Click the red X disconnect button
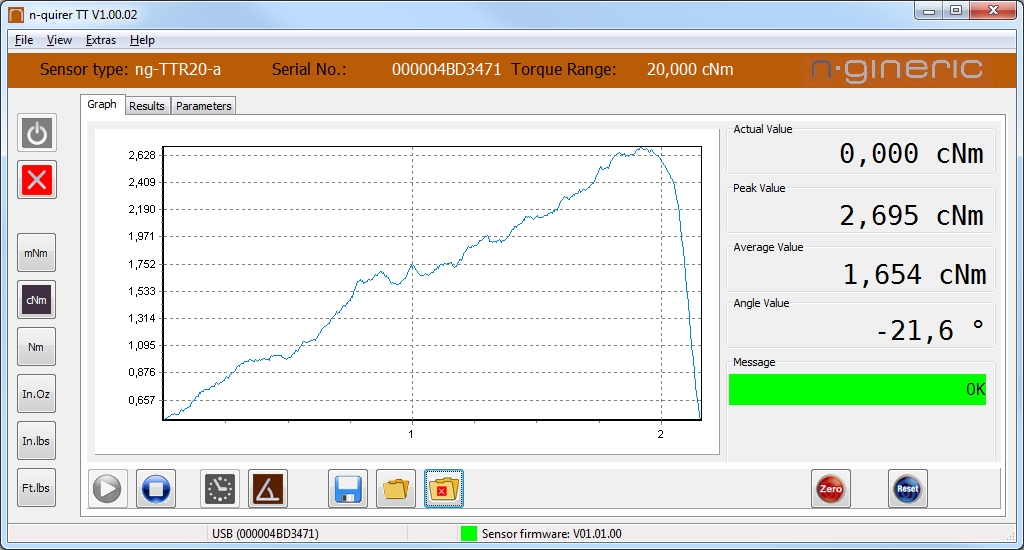Viewport: 1024px width, 550px height. pyautogui.click(x=37, y=180)
